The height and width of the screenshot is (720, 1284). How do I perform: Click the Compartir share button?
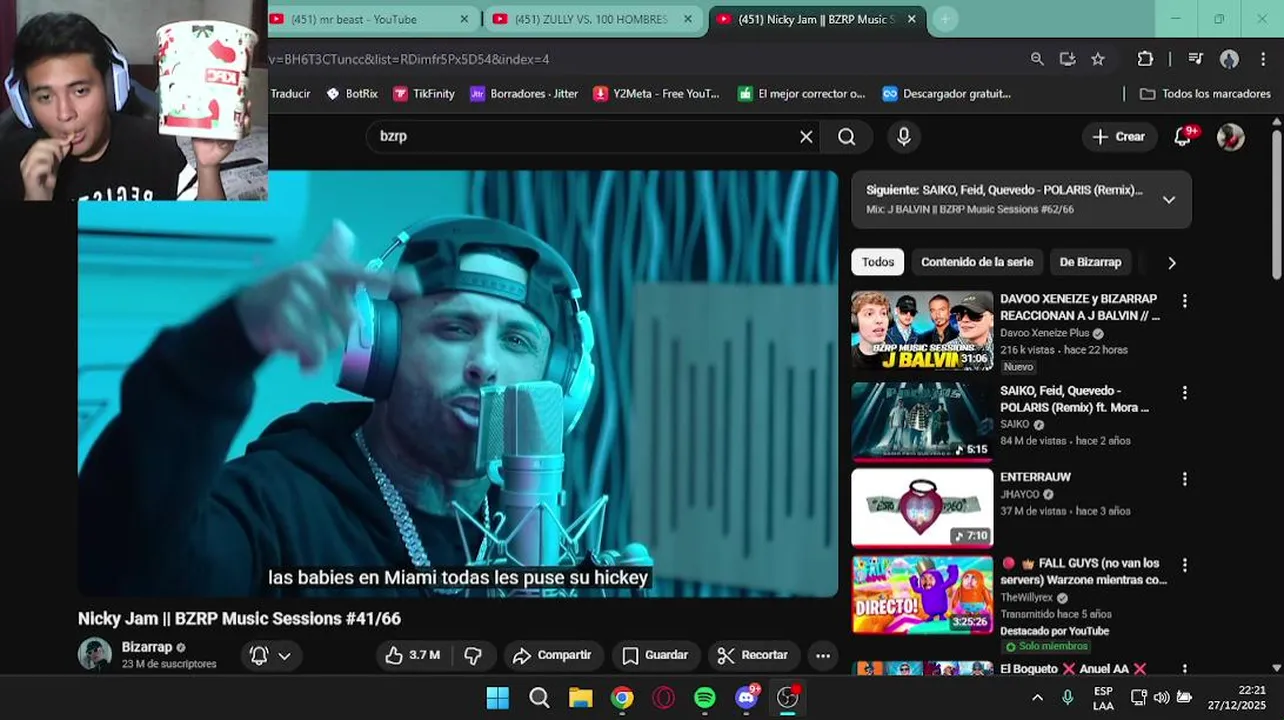click(552, 655)
